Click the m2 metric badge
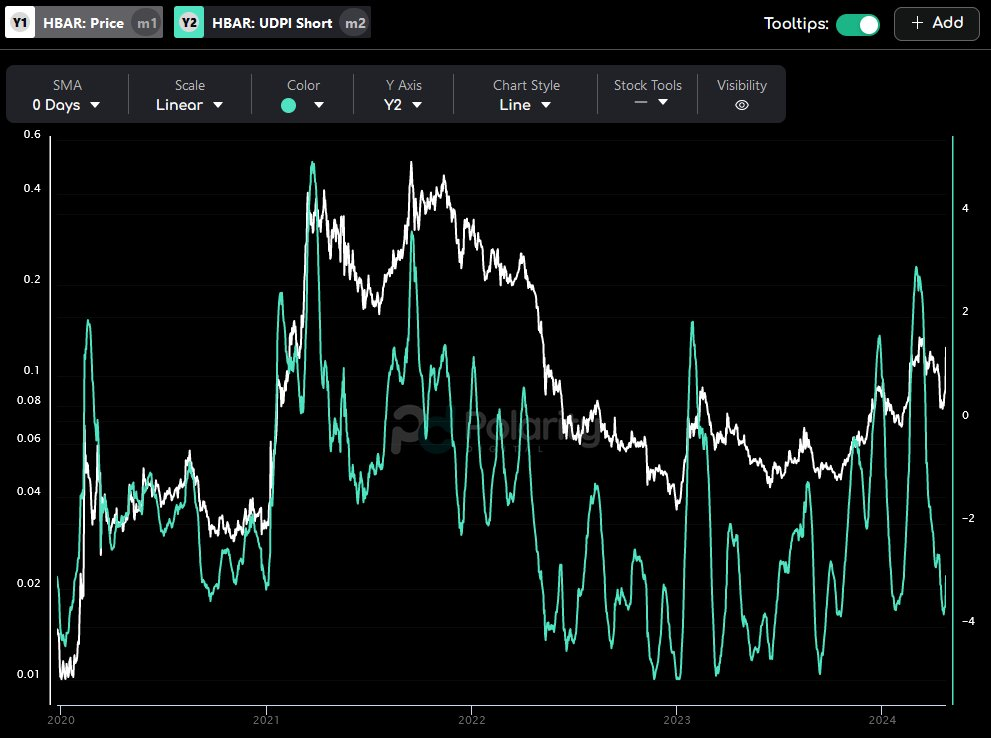The image size is (991, 738). pyautogui.click(x=353, y=23)
